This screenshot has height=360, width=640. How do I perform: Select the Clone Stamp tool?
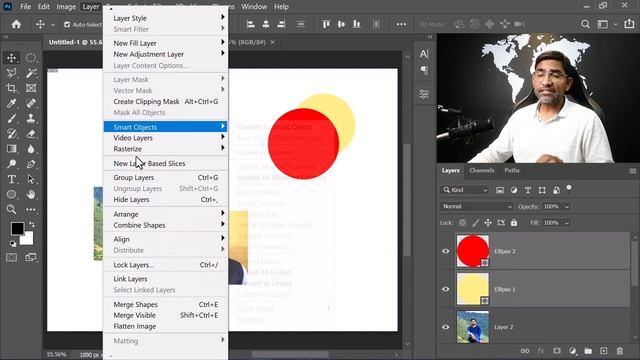[31, 119]
